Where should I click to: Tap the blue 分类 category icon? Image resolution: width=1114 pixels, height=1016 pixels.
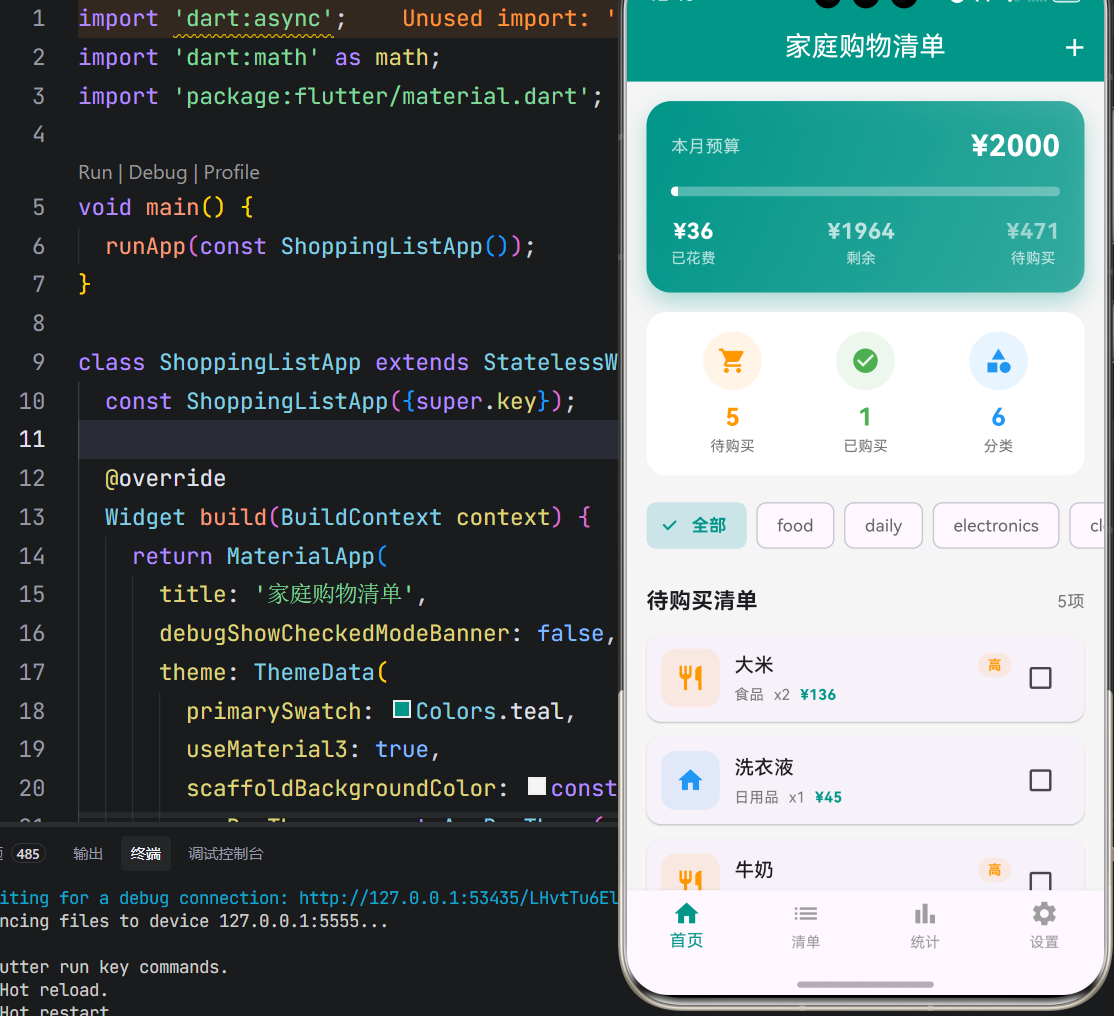[998, 361]
